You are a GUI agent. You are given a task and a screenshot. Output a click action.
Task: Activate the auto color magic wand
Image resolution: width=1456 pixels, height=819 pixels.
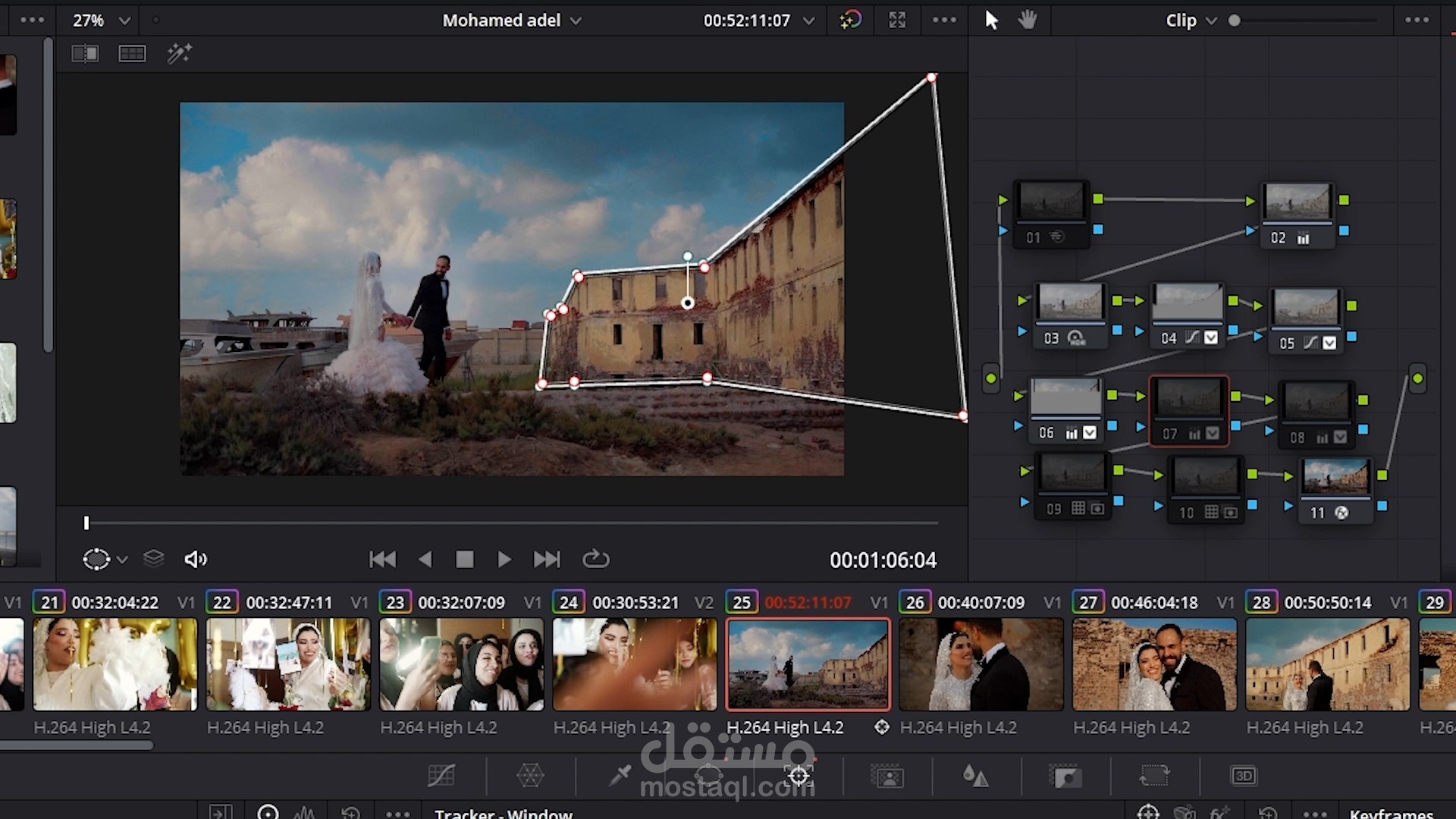[x=179, y=53]
